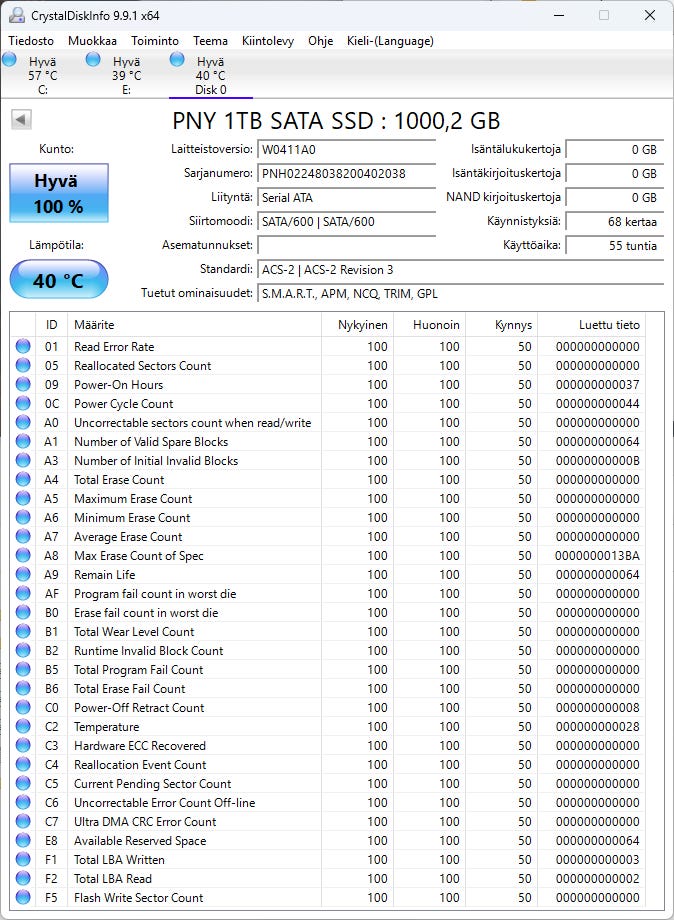The width and height of the screenshot is (674, 920).
Task: Click the status orb for Current Pending Sector Count
Action: pyautogui.click(x=23, y=783)
